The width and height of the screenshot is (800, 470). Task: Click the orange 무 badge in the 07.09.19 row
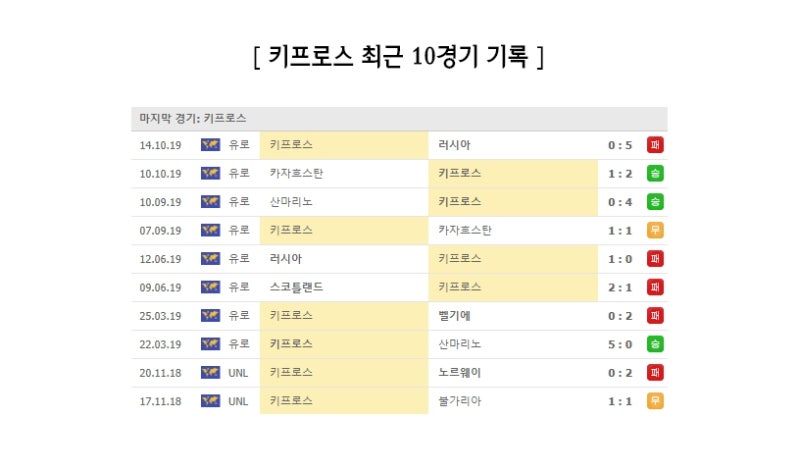[x=655, y=230]
